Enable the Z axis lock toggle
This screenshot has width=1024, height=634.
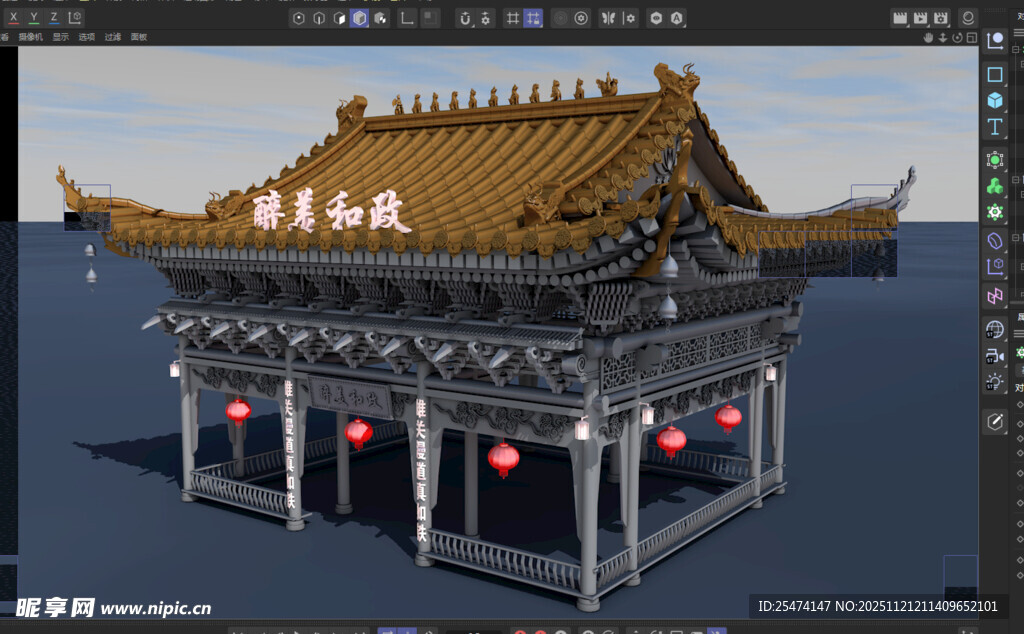[53, 18]
